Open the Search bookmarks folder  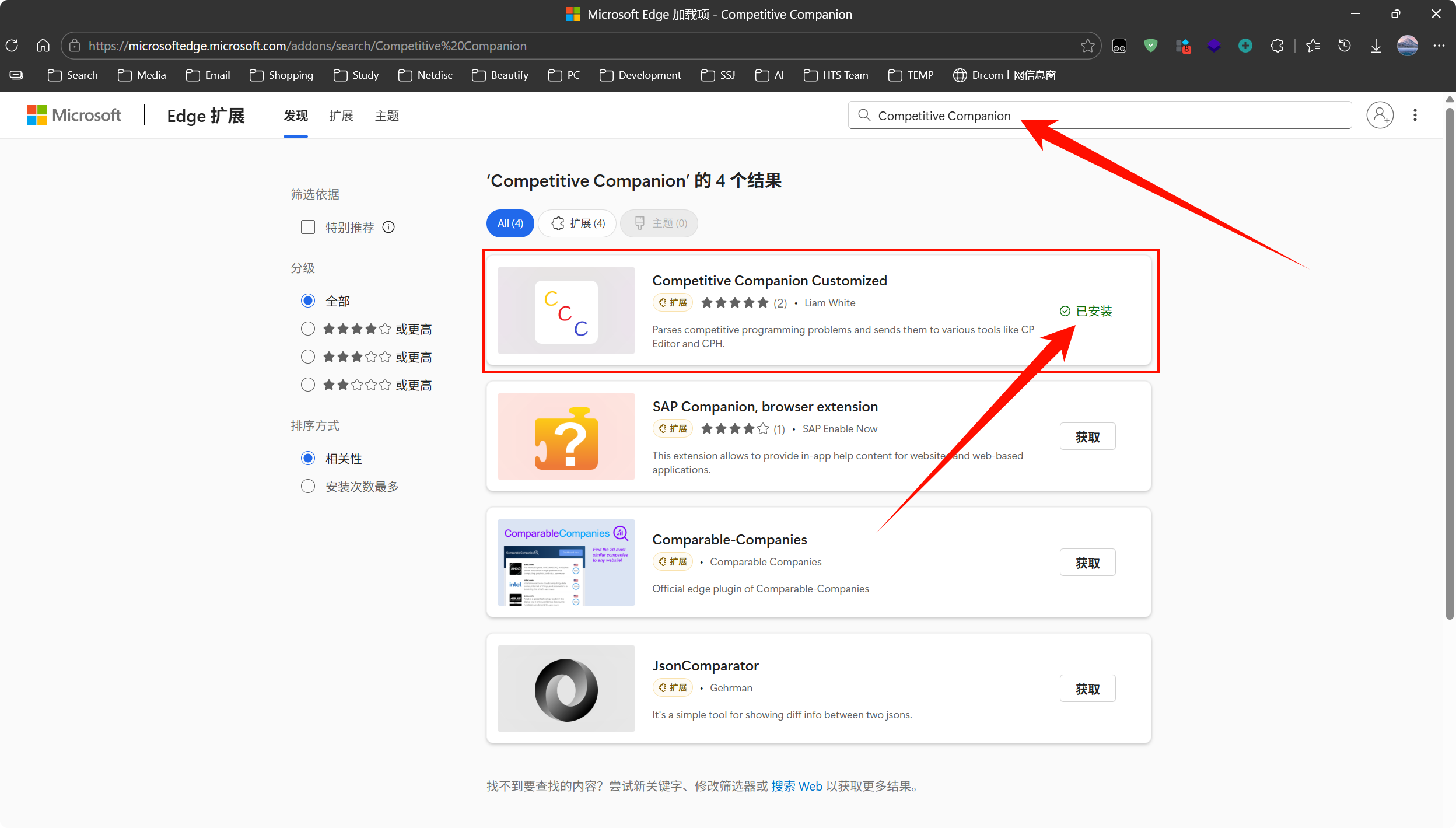pyautogui.click(x=73, y=75)
